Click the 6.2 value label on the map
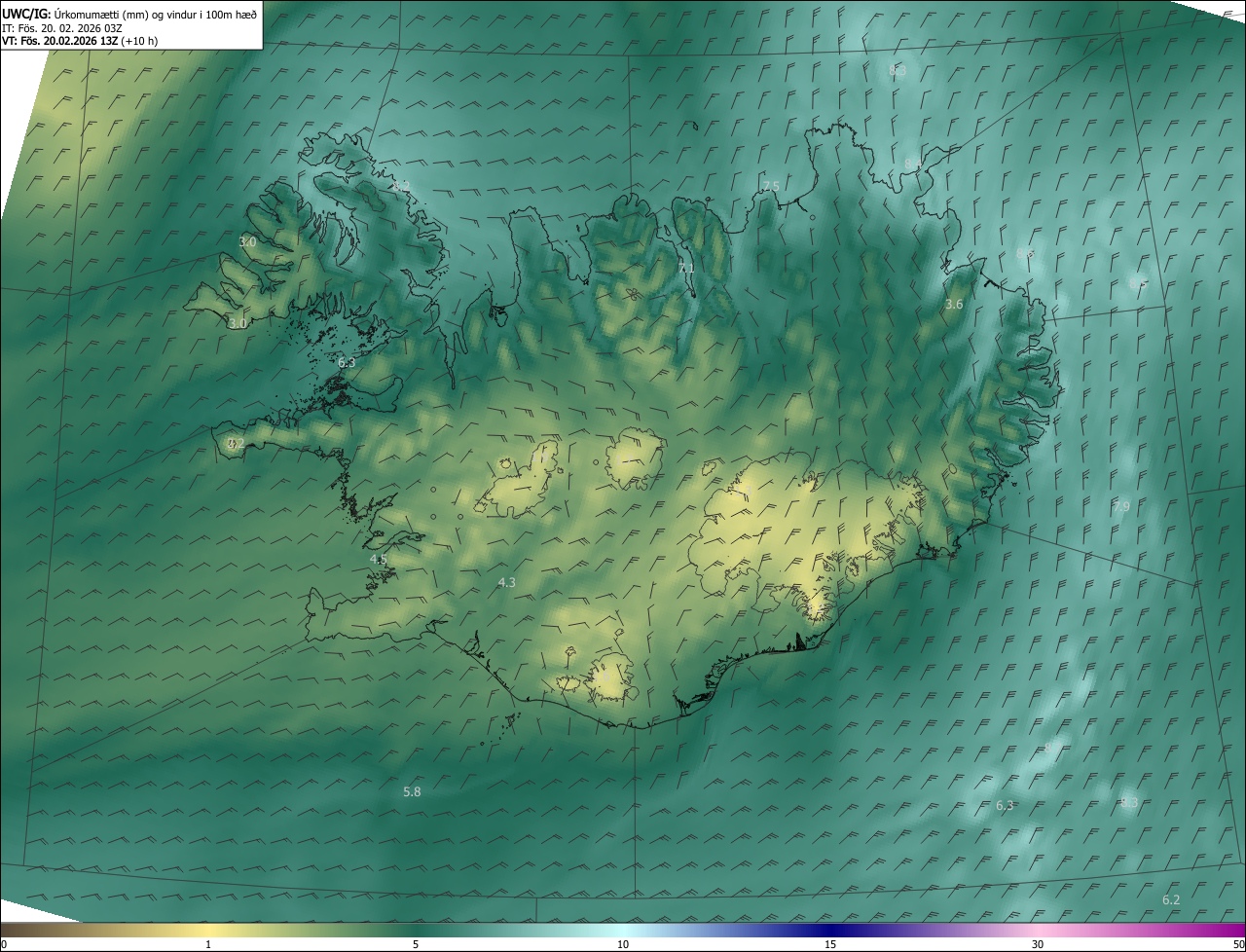 pyautogui.click(x=1171, y=899)
